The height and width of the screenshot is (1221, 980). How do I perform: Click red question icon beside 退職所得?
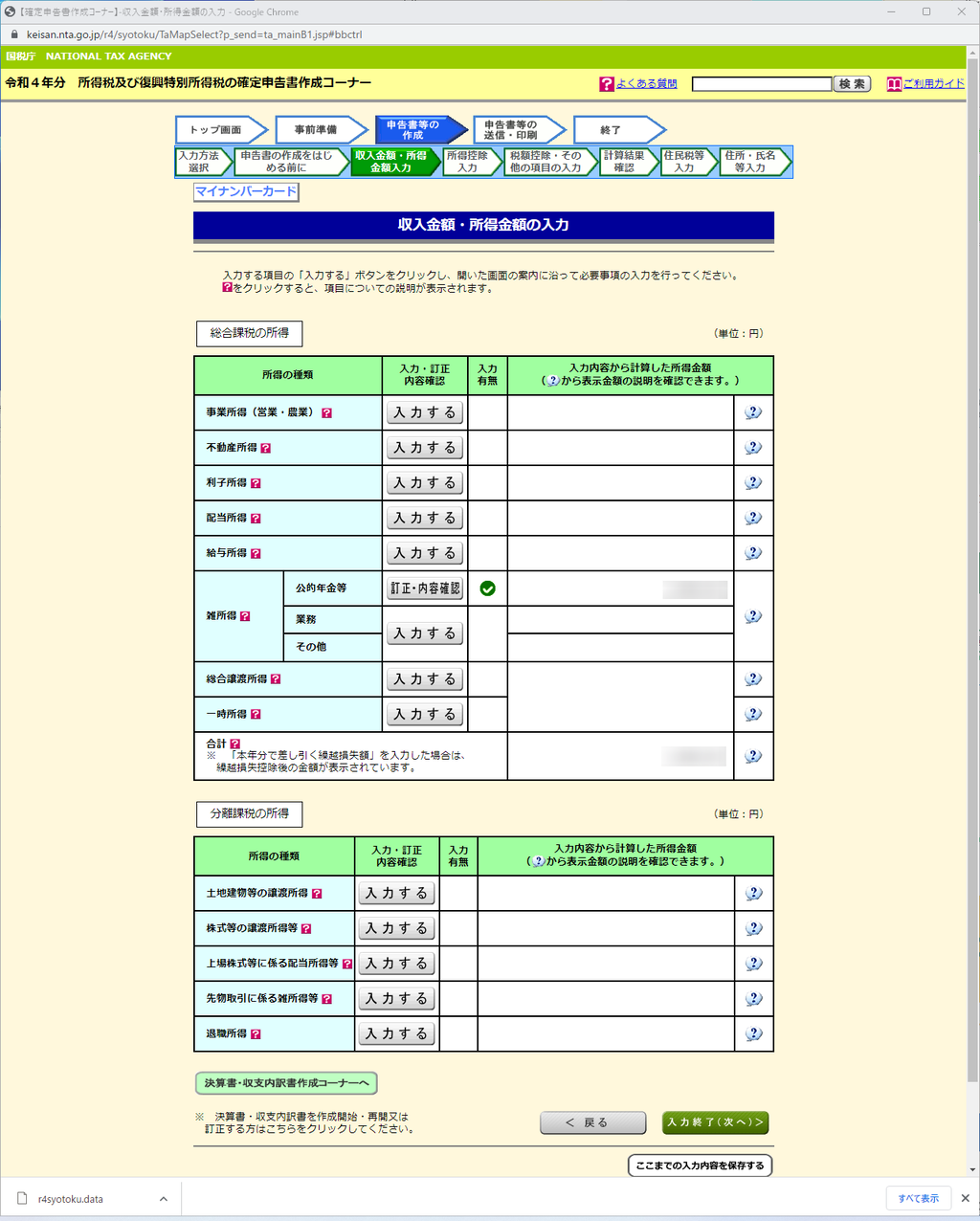coord(256,1034)
